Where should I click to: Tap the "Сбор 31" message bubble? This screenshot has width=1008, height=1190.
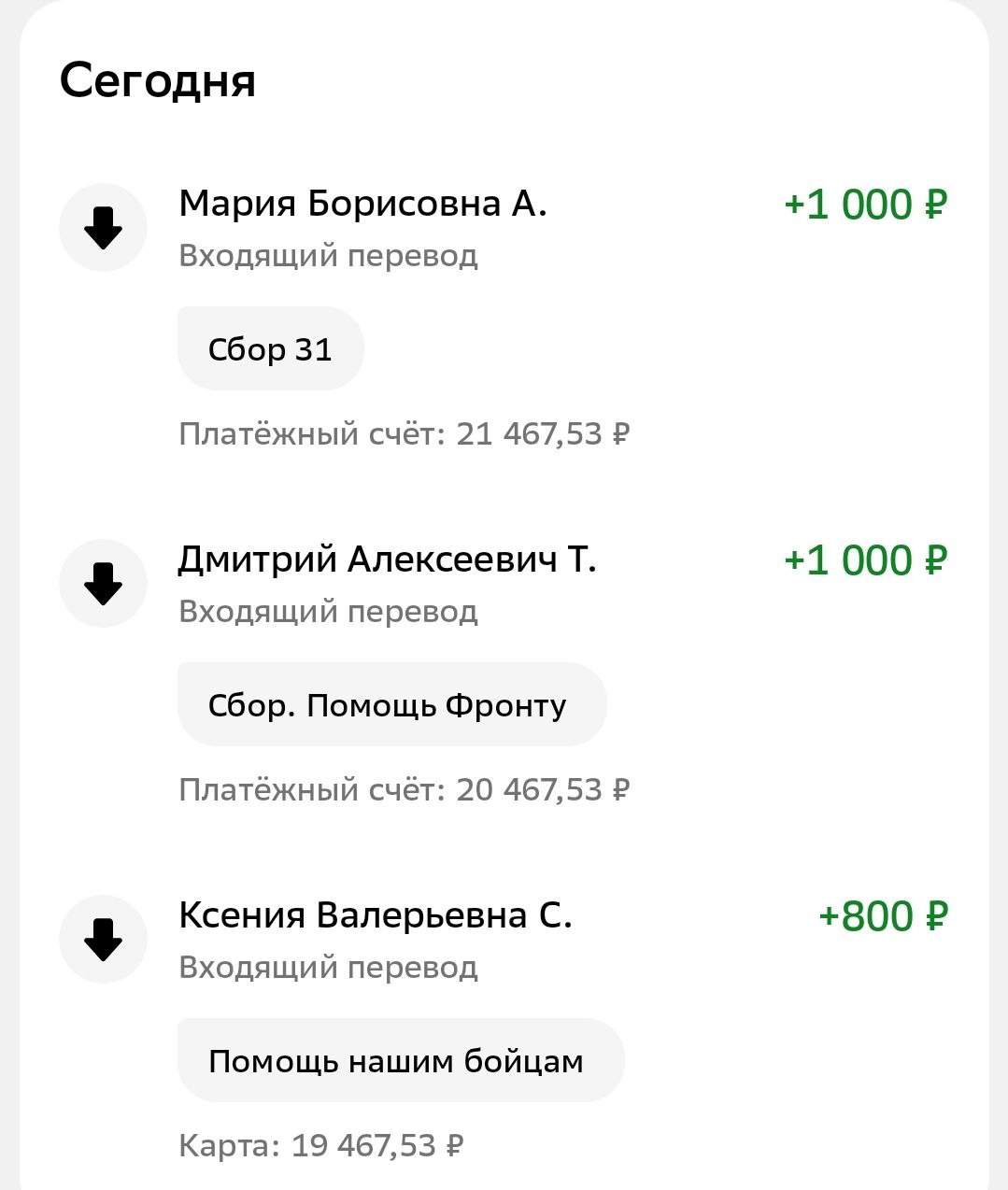[270, 349]
